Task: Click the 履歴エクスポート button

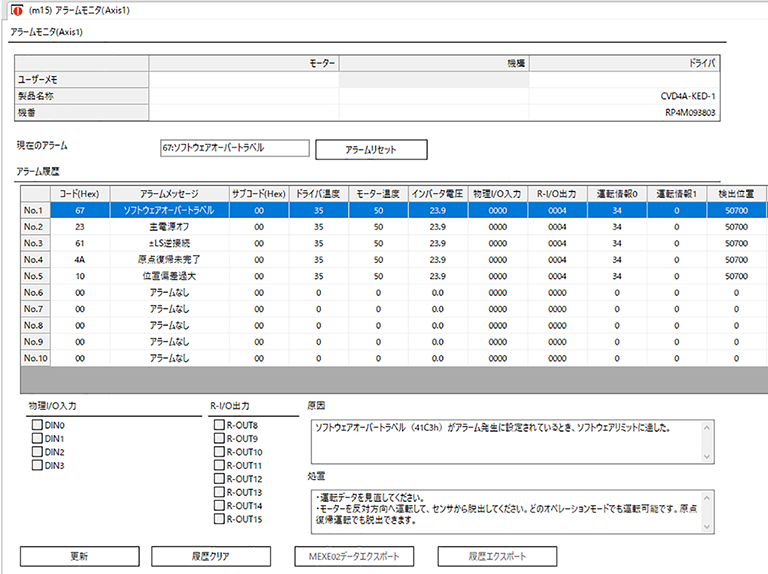Action: (x=497, y=555)
